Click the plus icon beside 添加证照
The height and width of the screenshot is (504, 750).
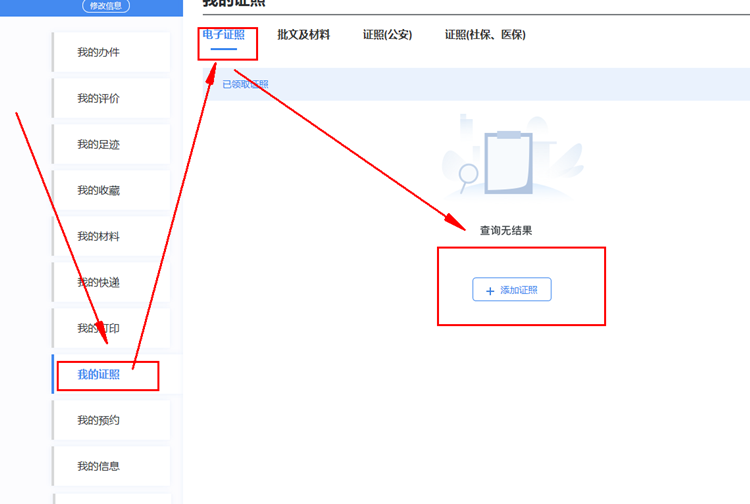(x=490, y=290)
